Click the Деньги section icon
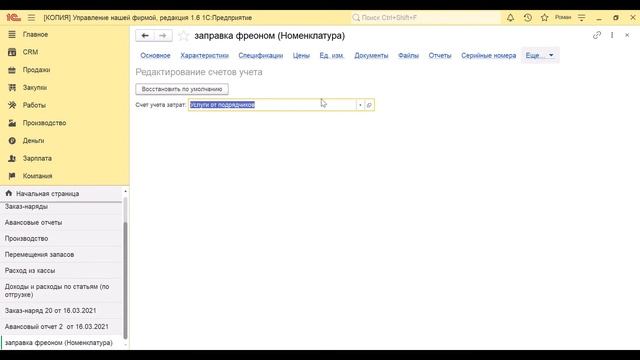This screenshot has height=360, width=640. pos(12,140)
